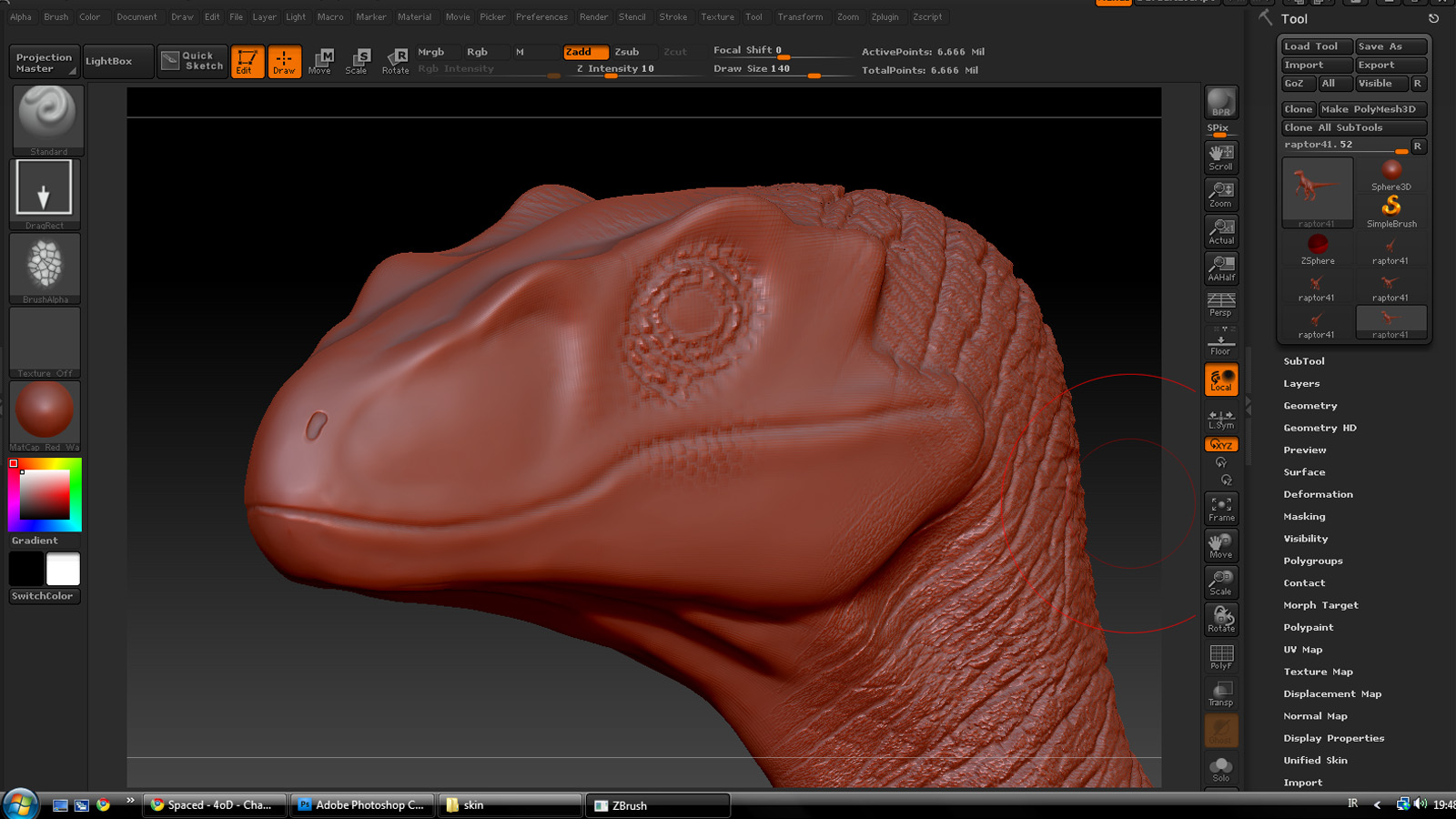Enable Persp perspective view
Viewport: 1456px width, 819px height.
point(1219,306)
